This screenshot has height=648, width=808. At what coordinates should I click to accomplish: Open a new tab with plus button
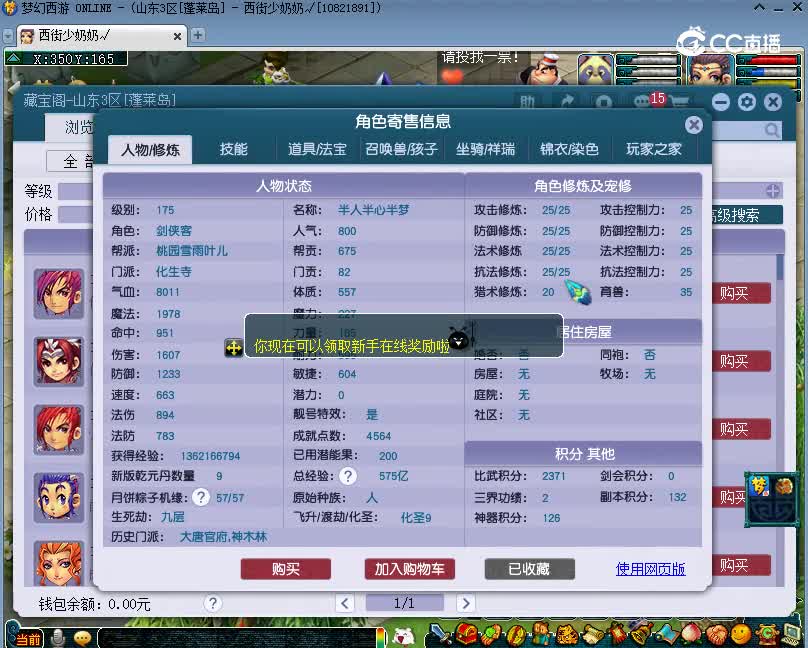(x=197, y=35)
